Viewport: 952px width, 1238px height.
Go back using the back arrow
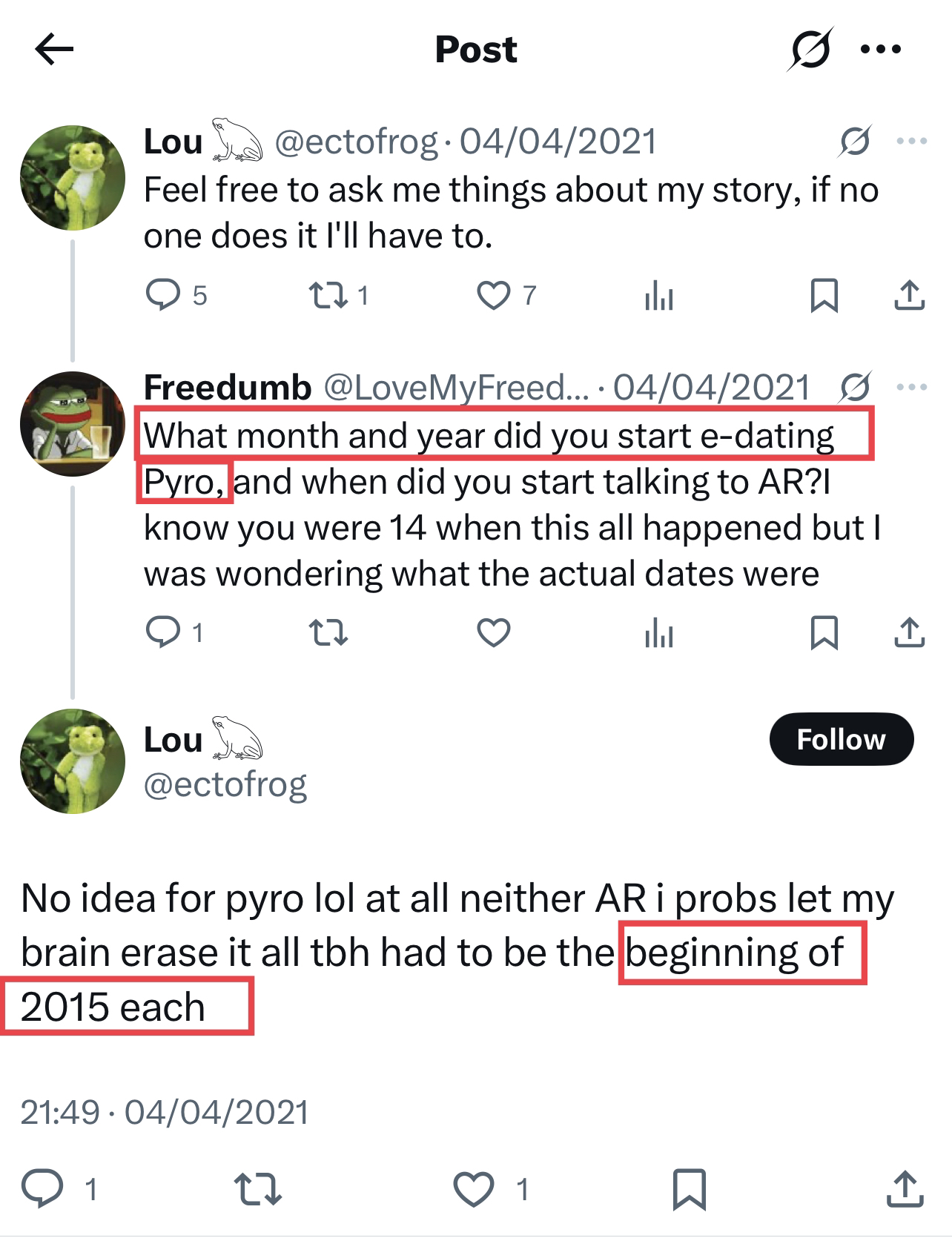point(54,50)
